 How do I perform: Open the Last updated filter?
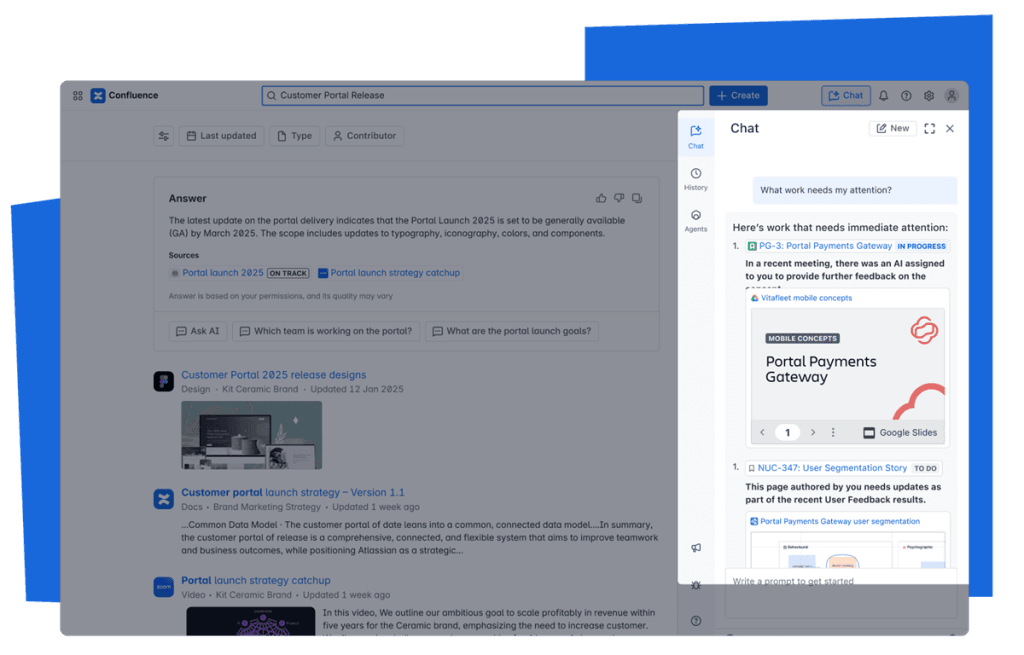click(x=221, y=136)
